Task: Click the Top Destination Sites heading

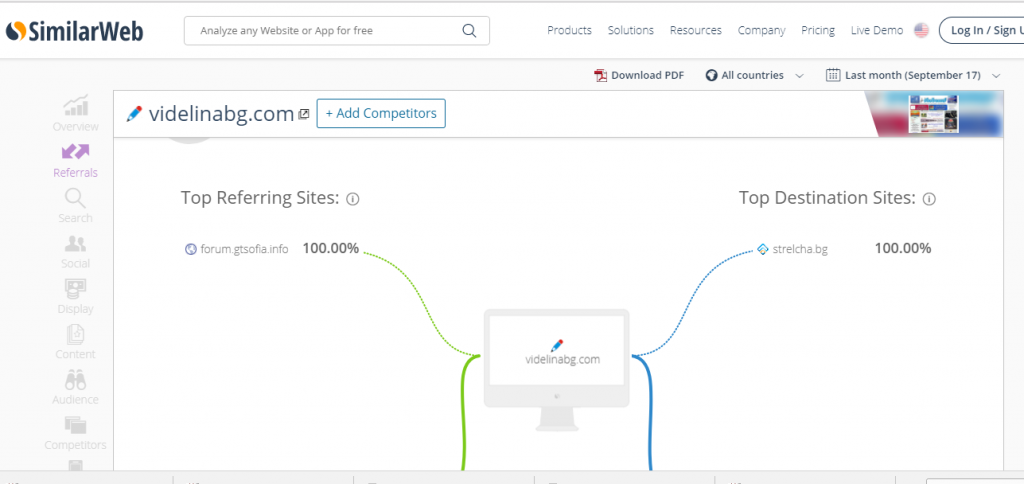Action: 827,198
